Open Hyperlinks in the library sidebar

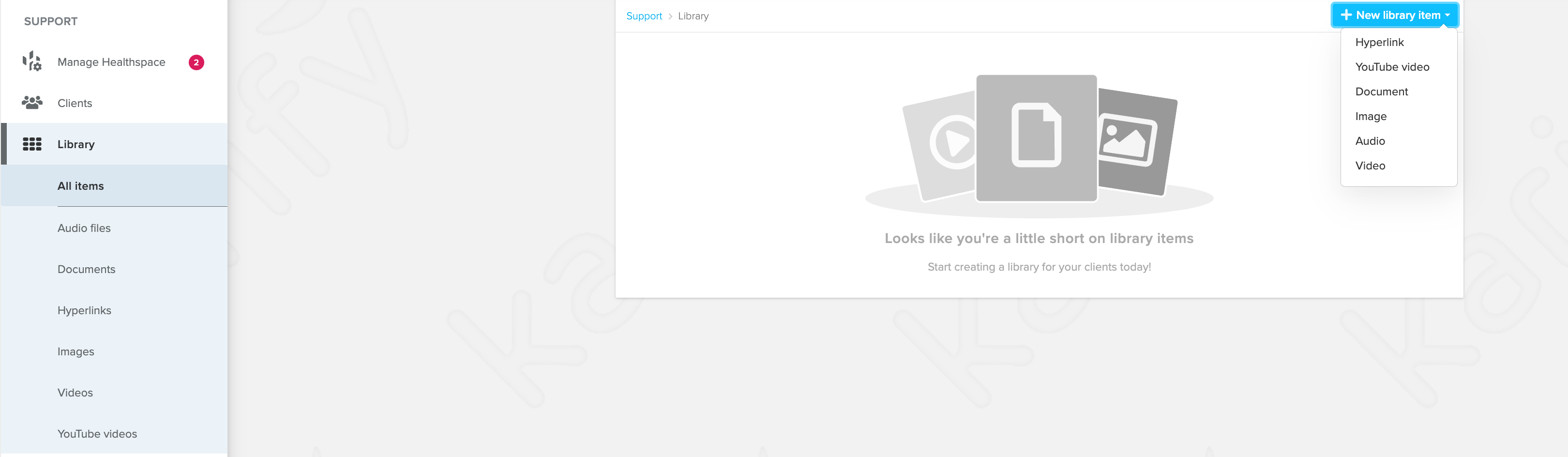(x=84, y=310)
